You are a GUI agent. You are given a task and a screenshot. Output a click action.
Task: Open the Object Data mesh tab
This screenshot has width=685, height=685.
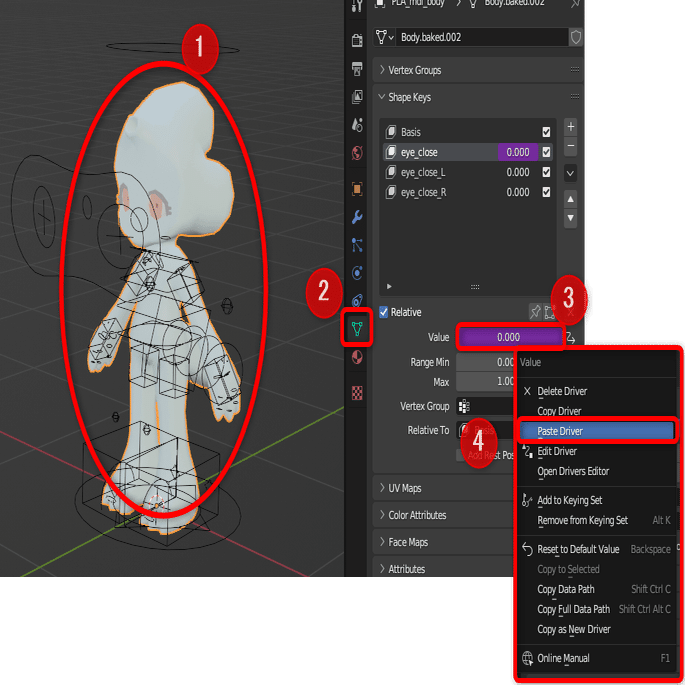357,328
